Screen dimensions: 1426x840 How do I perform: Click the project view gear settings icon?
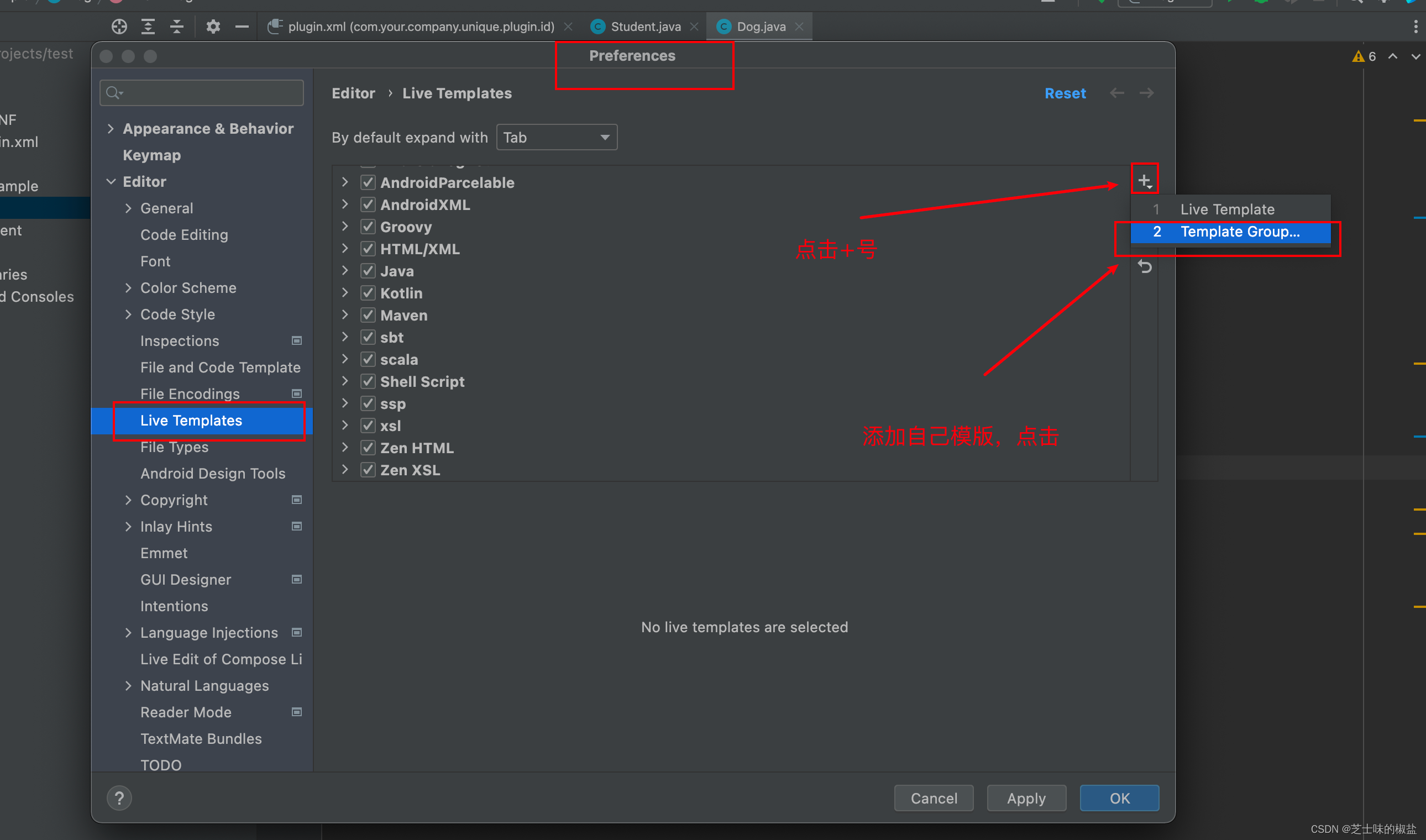(213, 27)
